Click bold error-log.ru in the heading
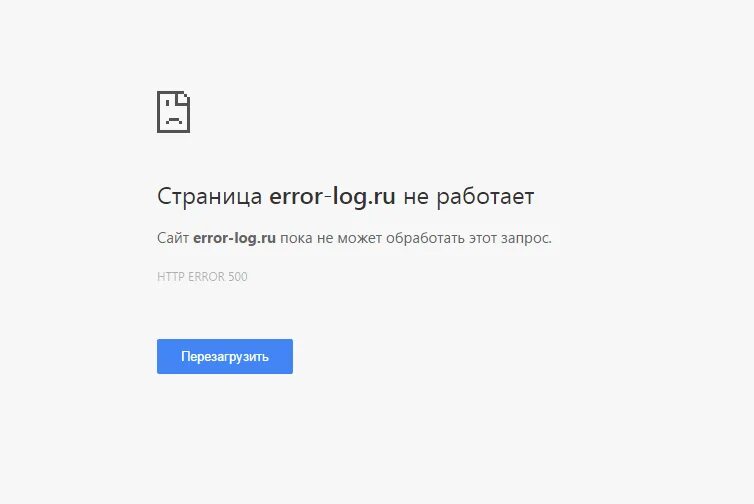Viewport: 754px width, 504px height. tap(332, 196)
